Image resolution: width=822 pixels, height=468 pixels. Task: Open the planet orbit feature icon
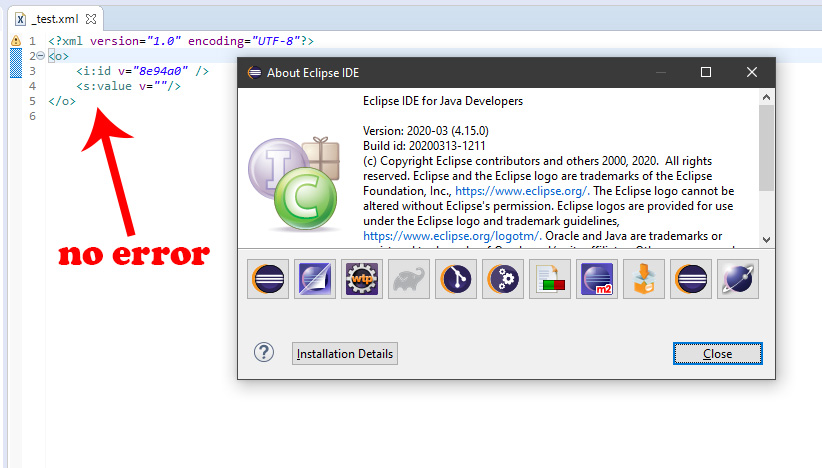pos(738,279)
